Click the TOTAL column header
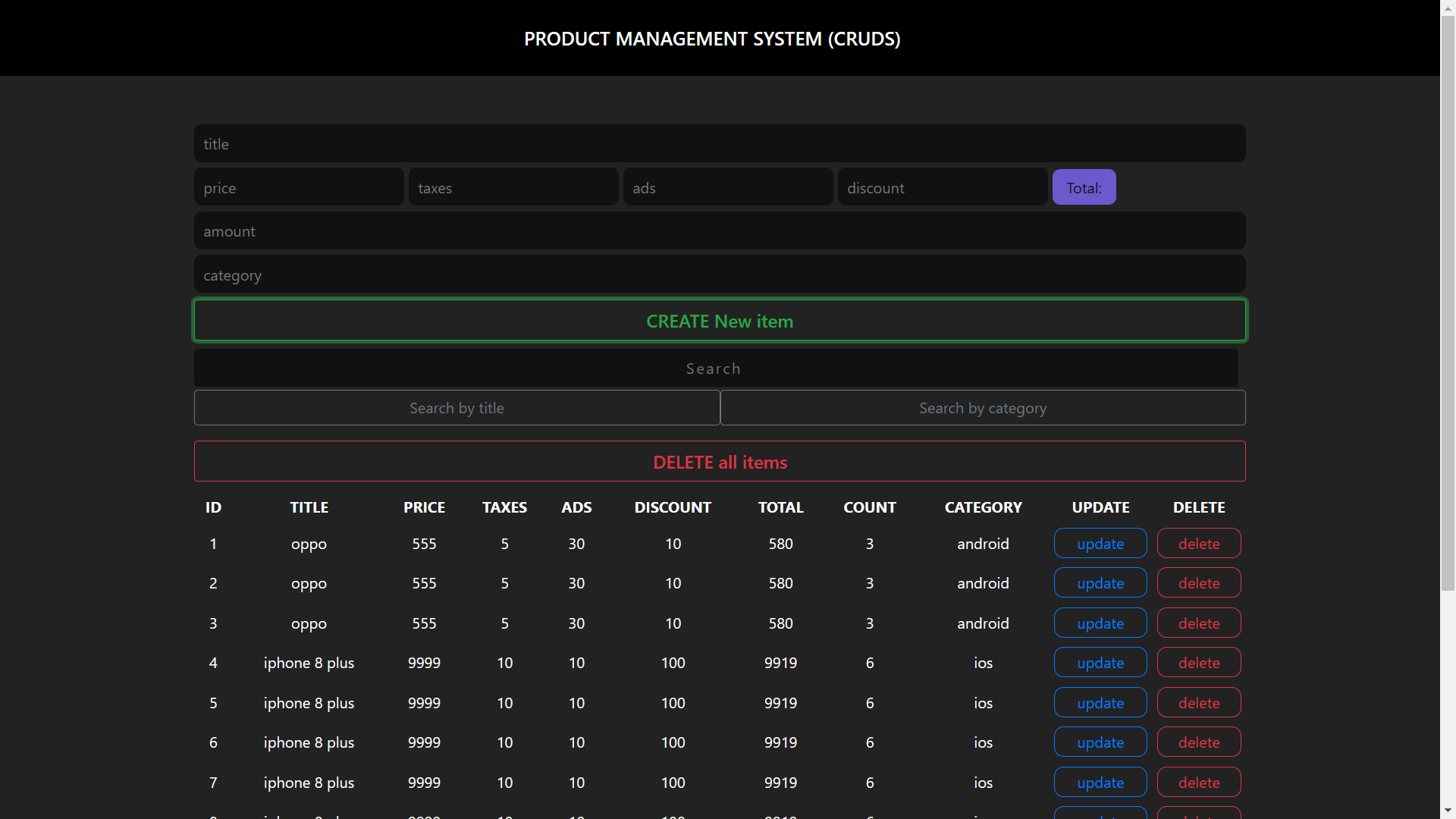Image resolution: width=1456 pixels, height=819 pixels. point(780,507)
